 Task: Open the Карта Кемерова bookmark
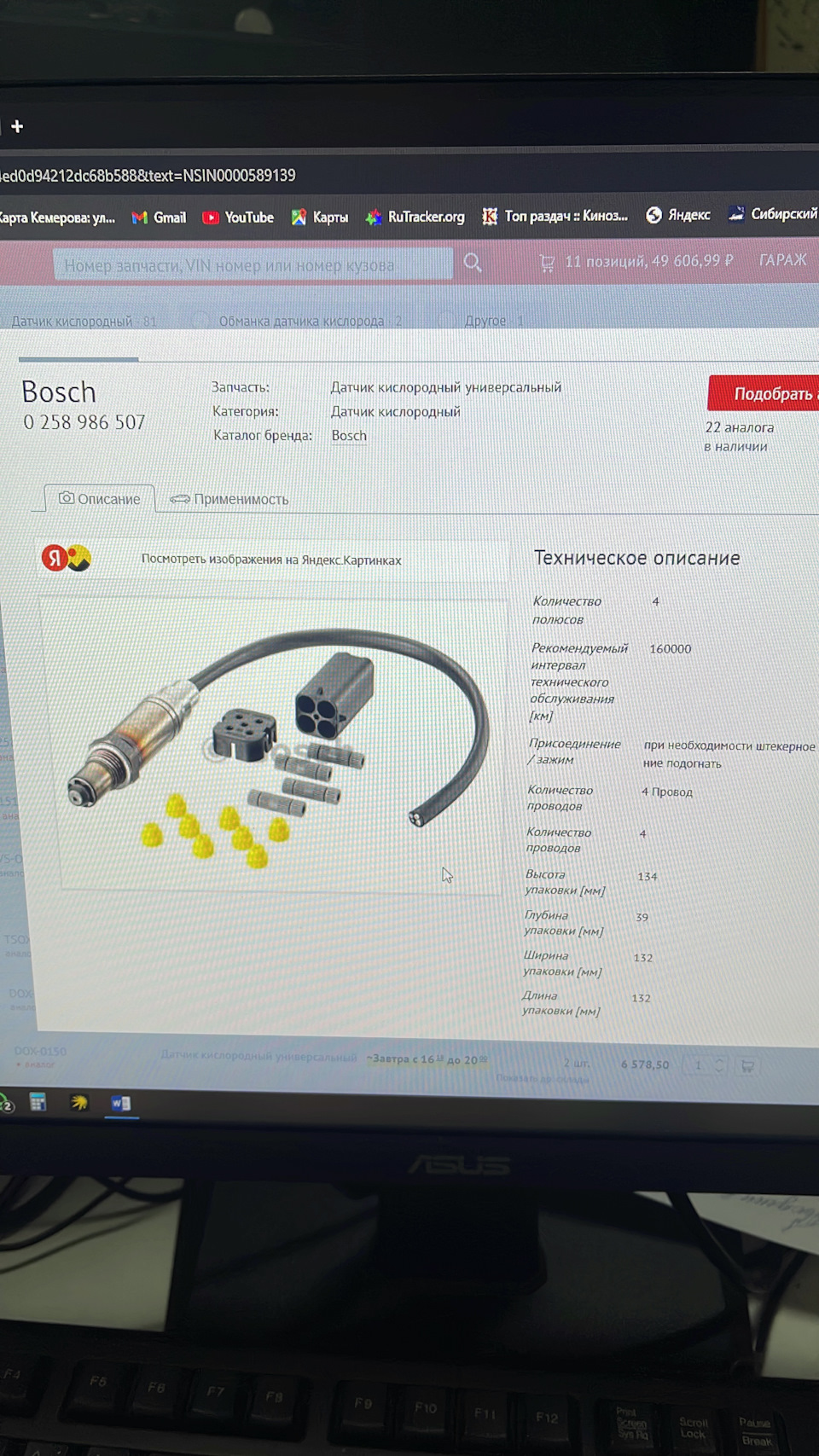pos(56,218)
